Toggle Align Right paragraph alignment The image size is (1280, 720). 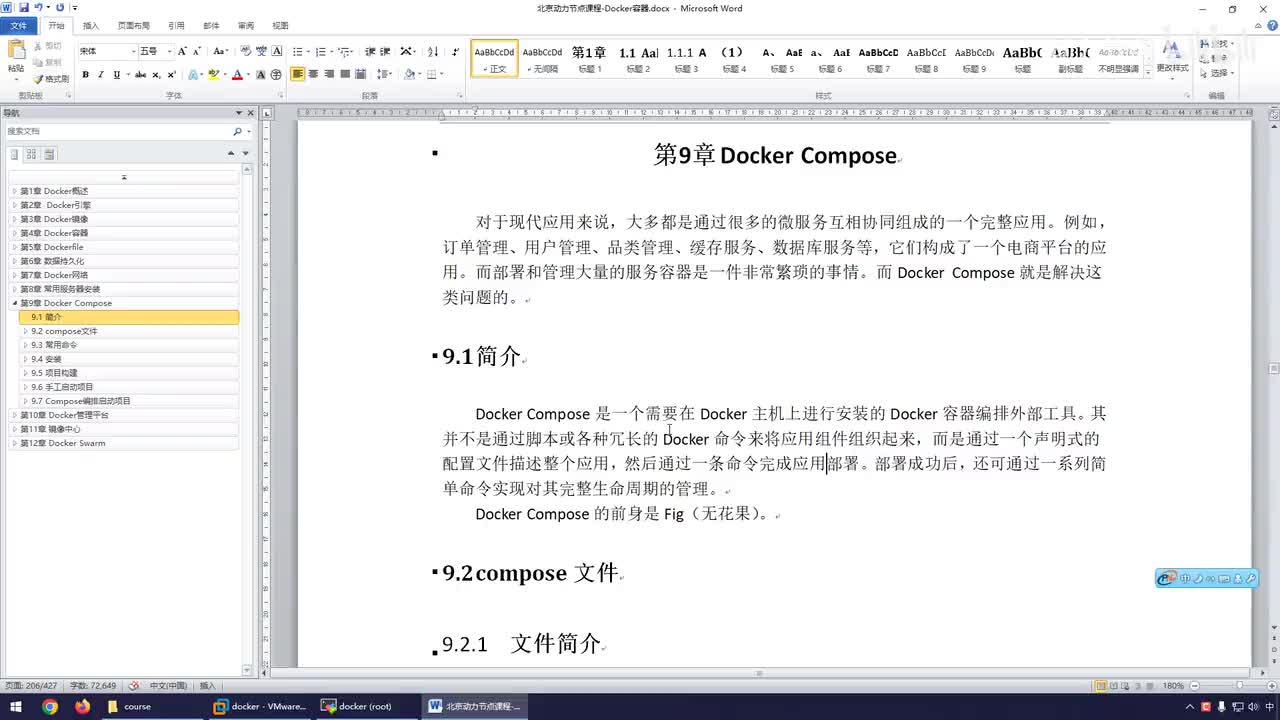[329, 75]
